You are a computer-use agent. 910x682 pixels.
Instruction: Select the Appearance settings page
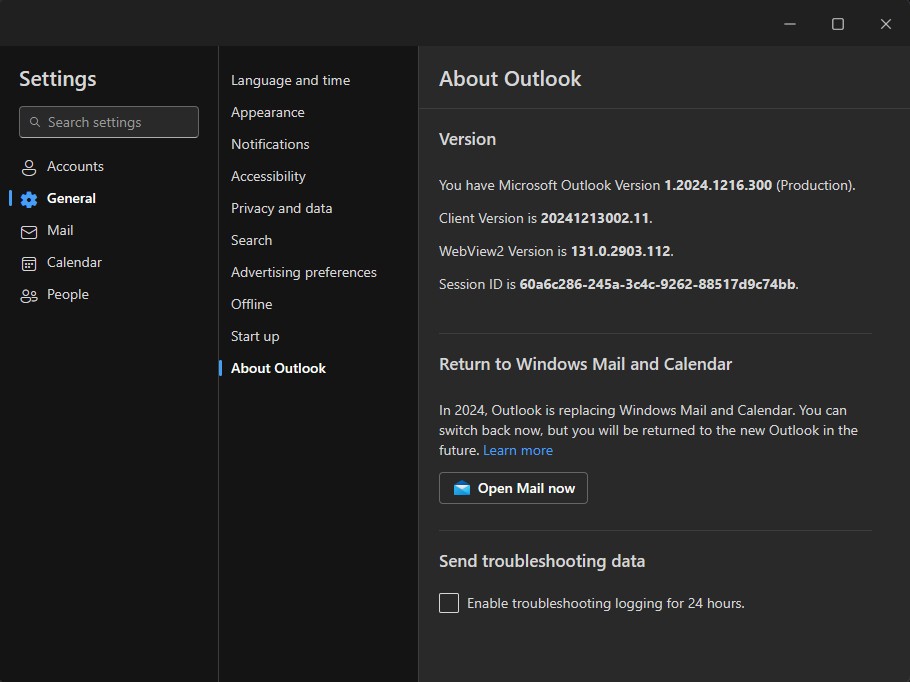click(267, 112)
